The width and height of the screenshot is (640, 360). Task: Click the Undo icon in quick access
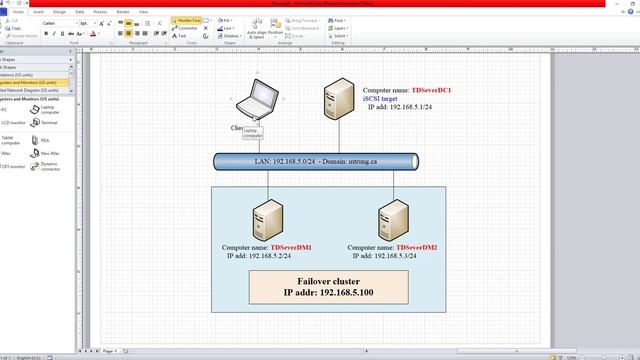[8, 3]
